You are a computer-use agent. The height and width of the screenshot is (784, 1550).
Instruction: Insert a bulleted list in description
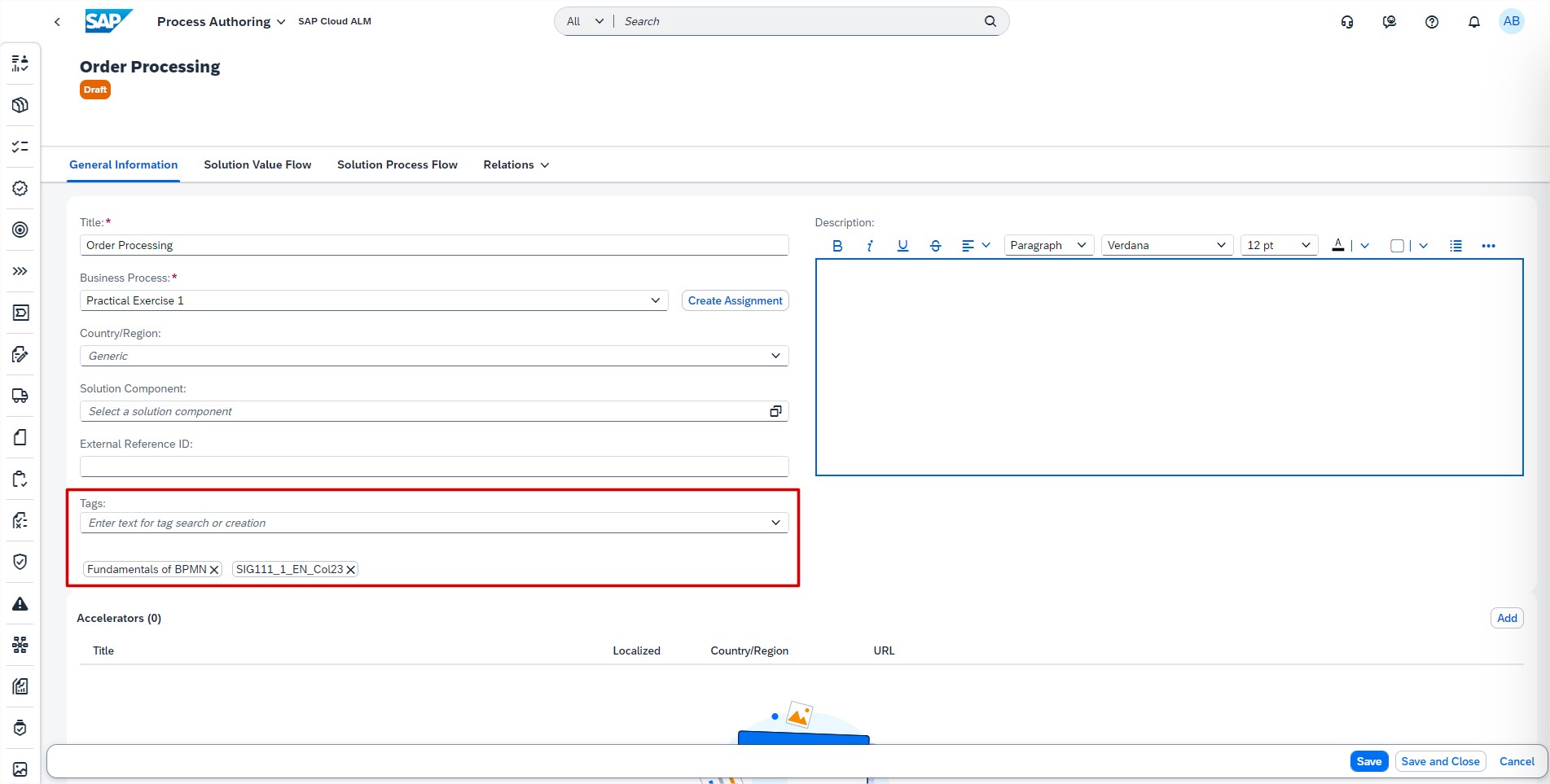click(1456, 246)
